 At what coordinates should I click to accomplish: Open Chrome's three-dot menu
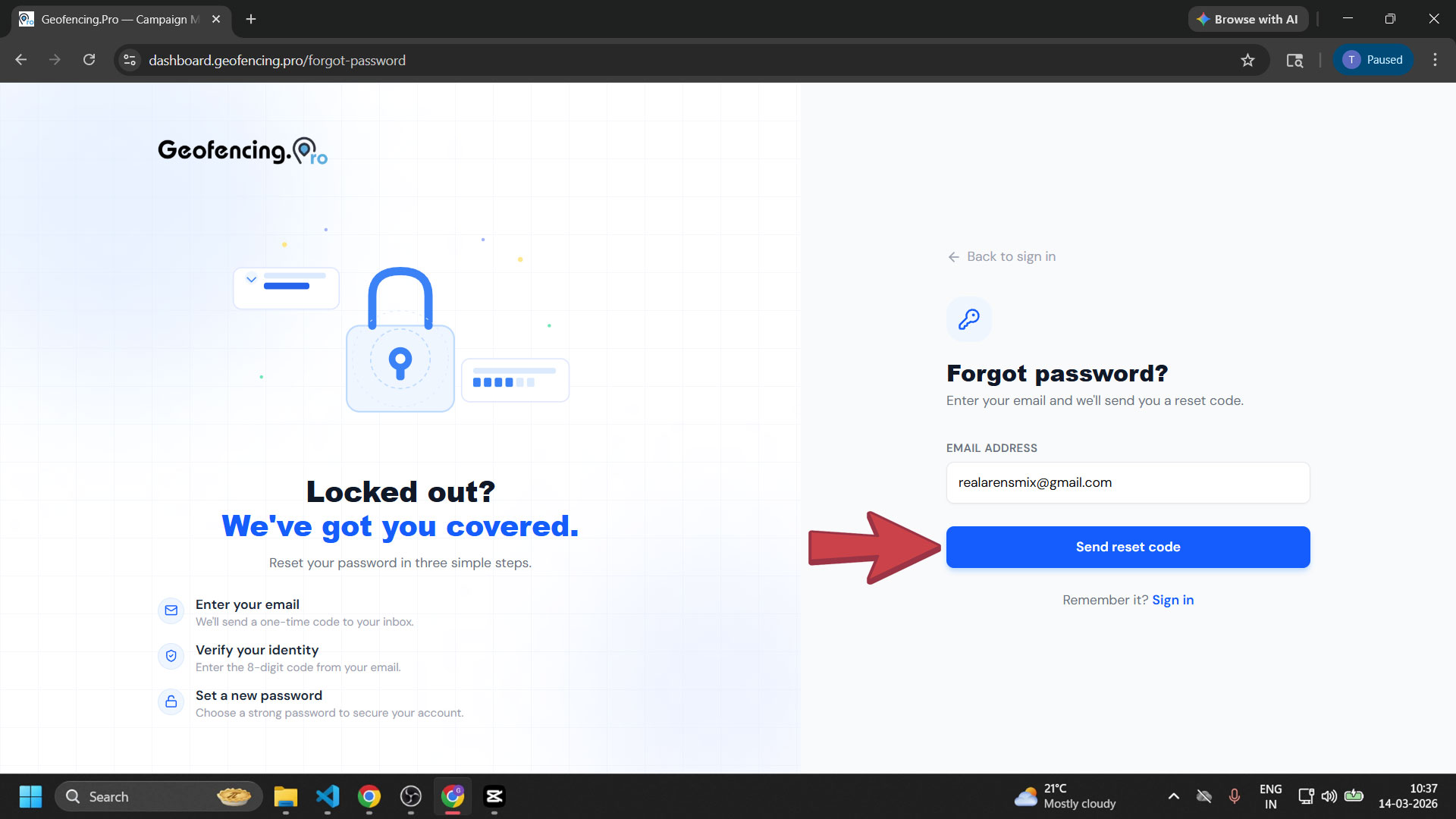coord(1436,60)
